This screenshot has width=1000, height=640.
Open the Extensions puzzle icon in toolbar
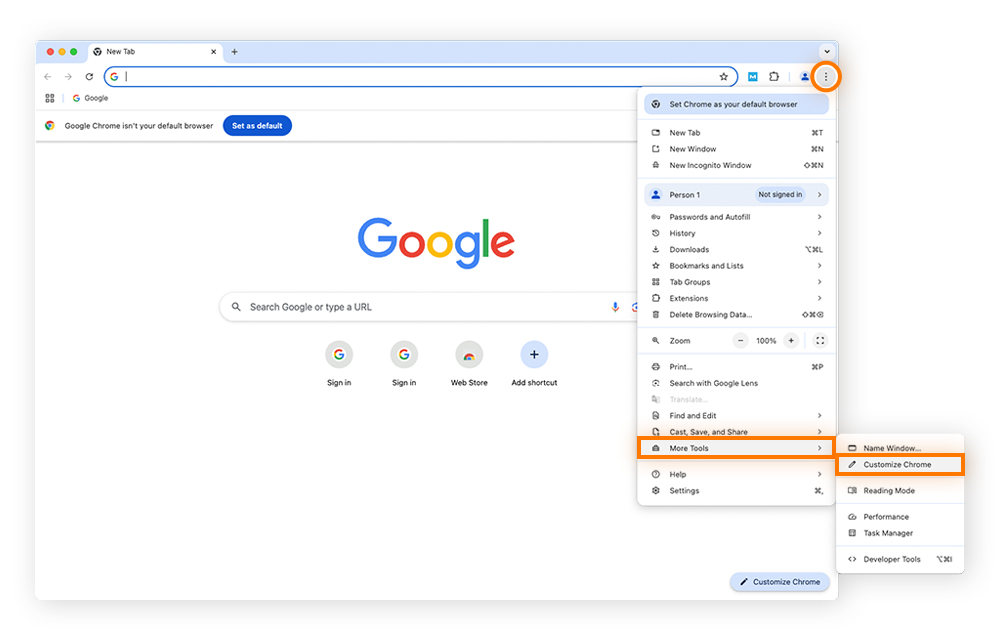coord(774,76)
